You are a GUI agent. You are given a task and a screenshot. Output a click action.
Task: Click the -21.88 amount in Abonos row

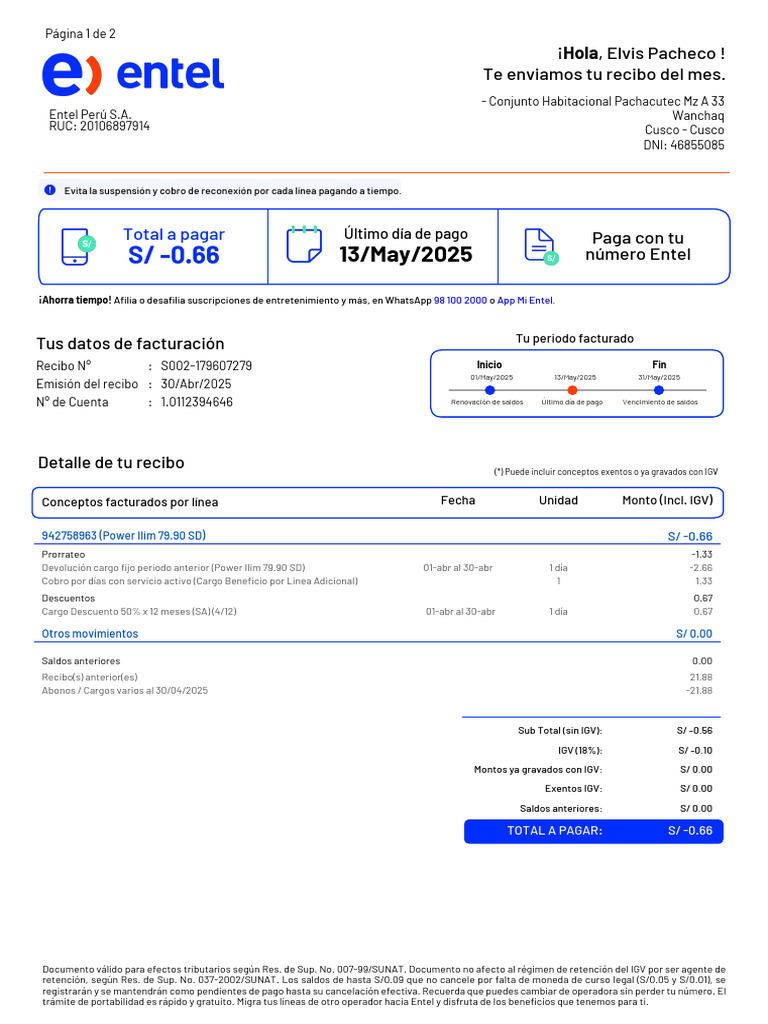[x=701, y=690]
